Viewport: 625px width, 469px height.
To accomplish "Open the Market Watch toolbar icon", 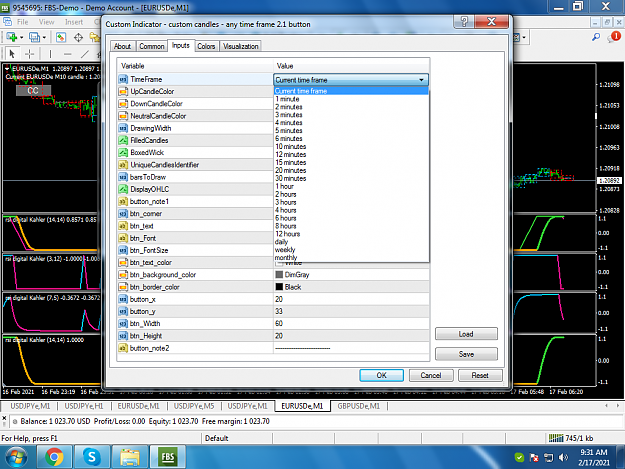I will coord(61,37).
